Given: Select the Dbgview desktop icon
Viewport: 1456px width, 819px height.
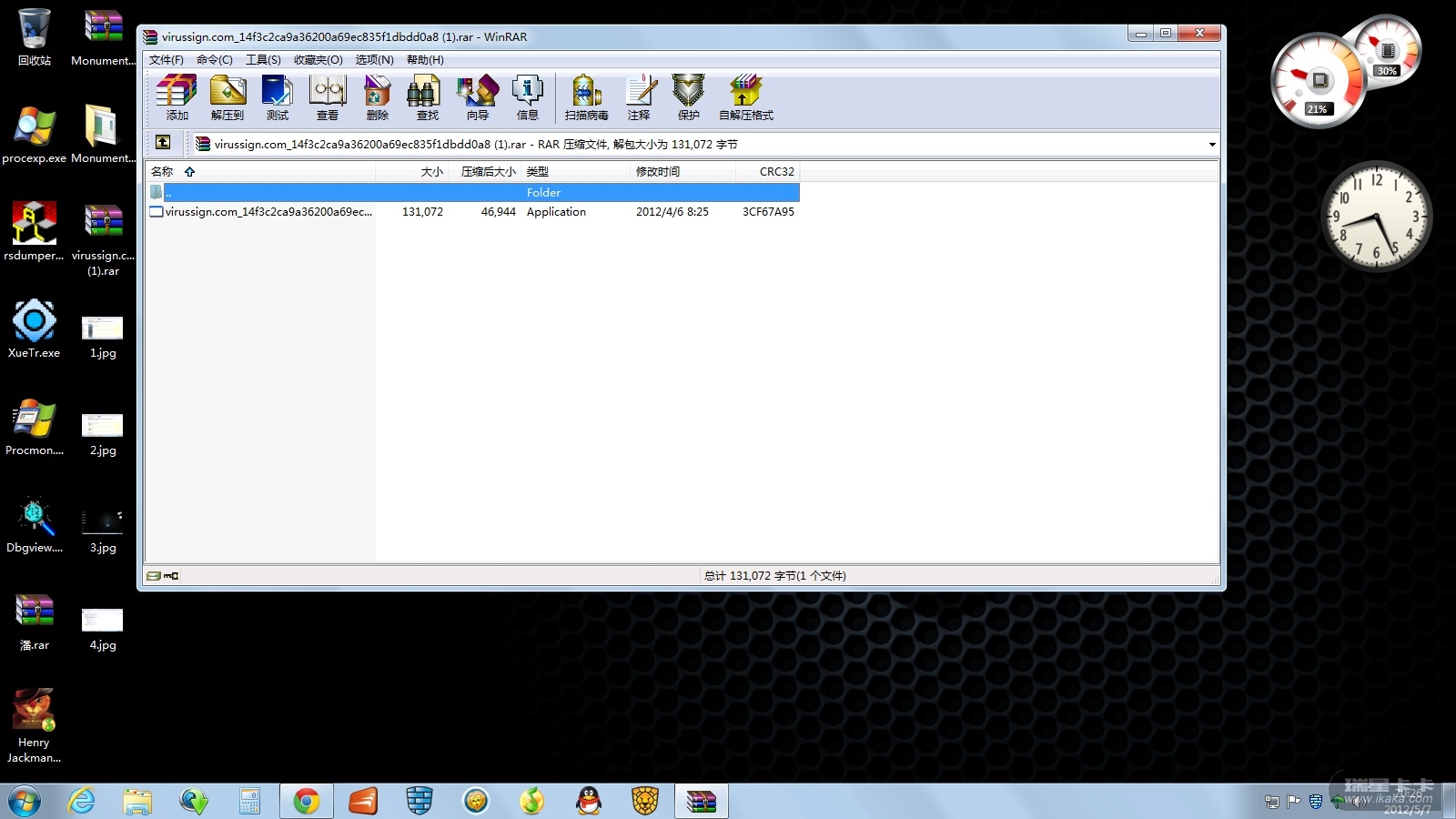Looking at the screenshot, I should tap(35, 524).
